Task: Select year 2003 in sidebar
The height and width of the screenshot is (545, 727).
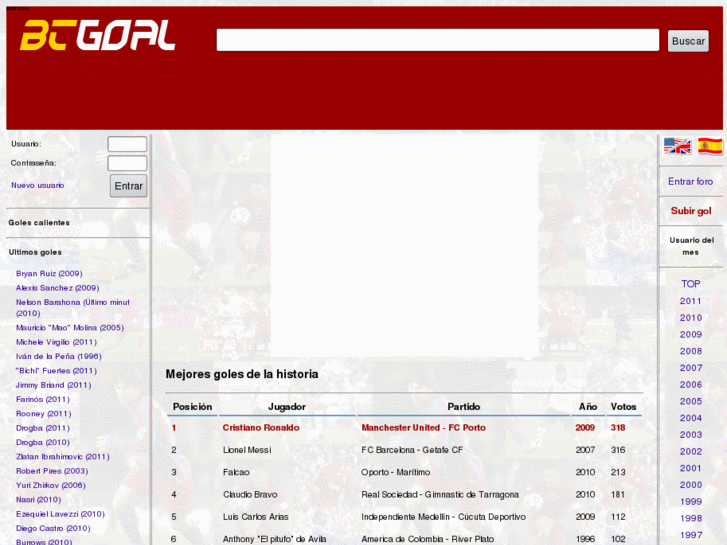Action: pyautogui.click(x=691, y=435)
